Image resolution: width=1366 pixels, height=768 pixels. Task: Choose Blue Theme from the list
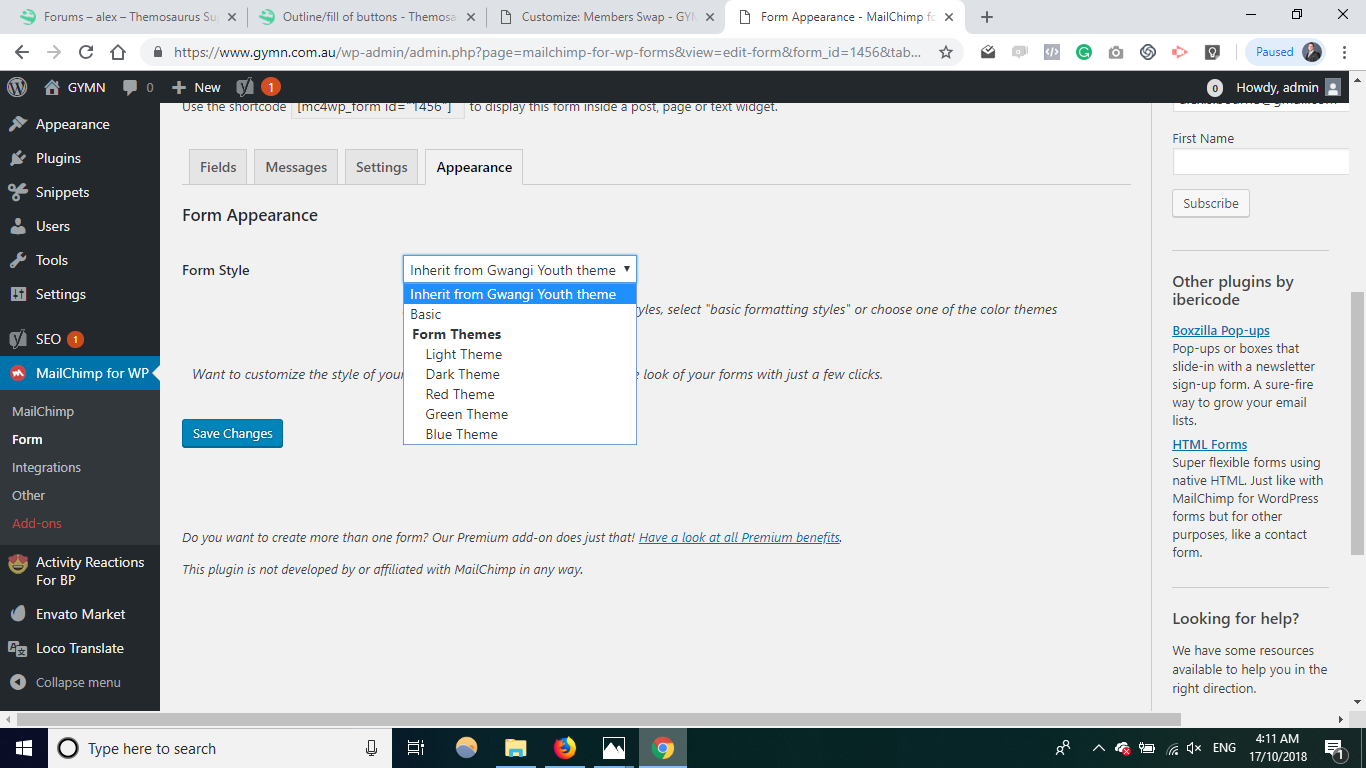click(x=520, y=434)
